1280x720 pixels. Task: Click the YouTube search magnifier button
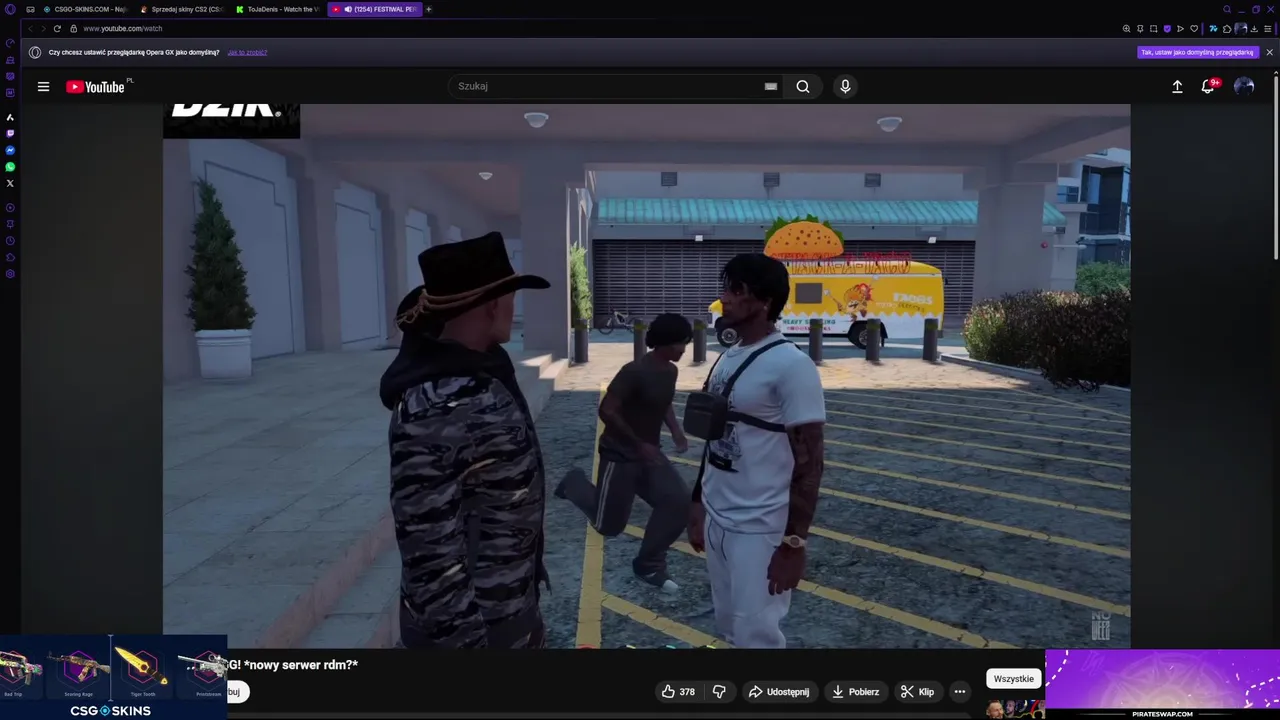803,86
